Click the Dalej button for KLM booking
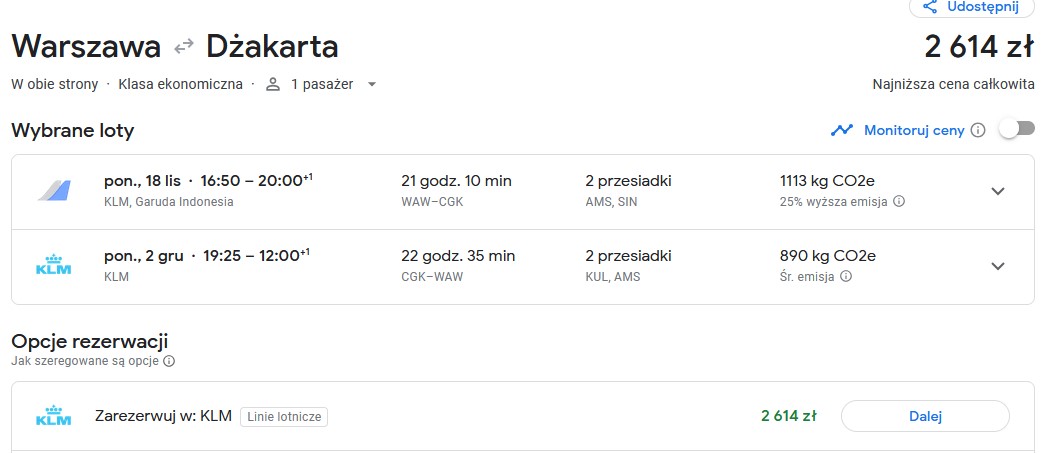 point(925,417)
